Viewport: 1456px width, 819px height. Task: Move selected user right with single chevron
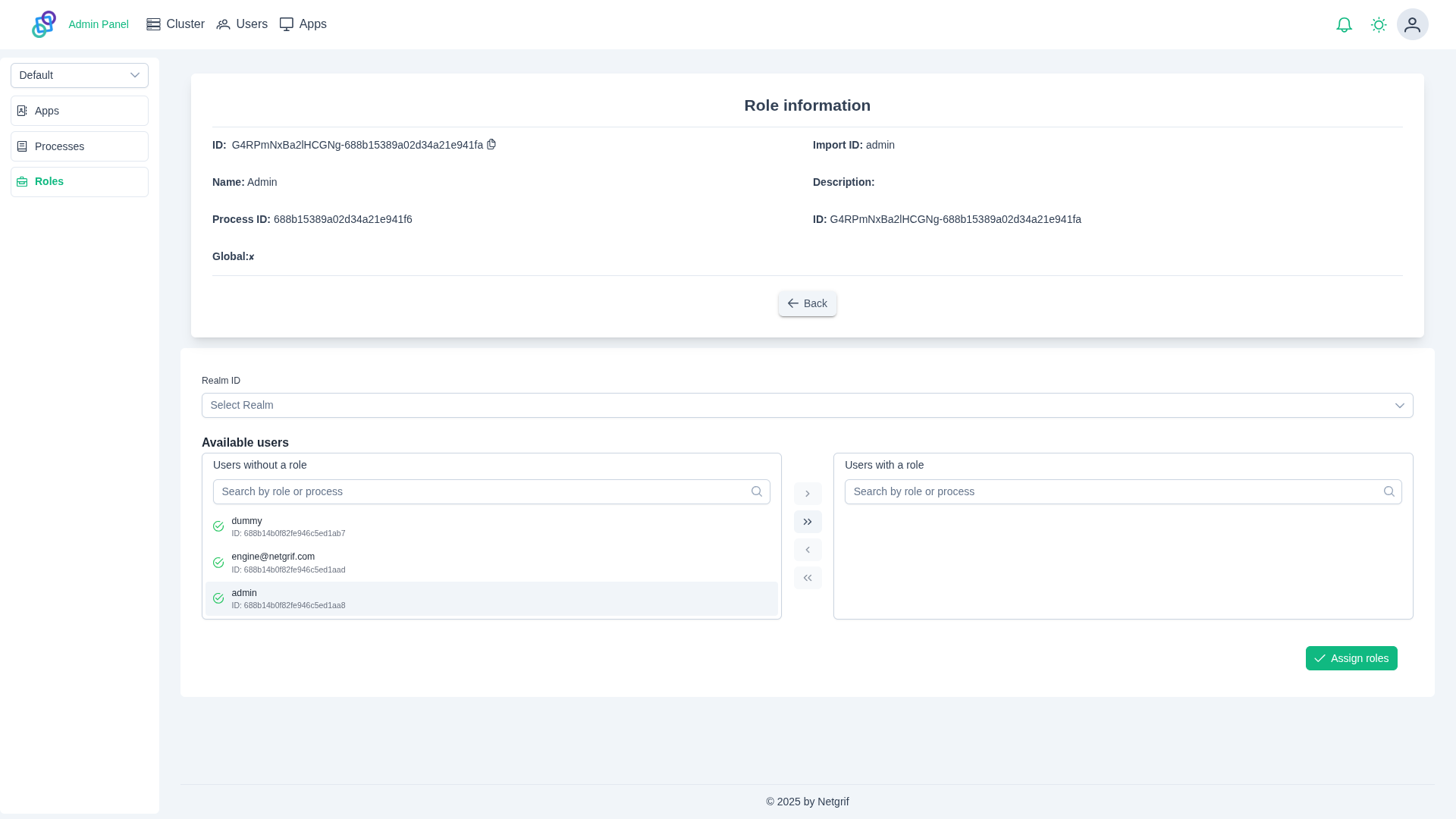[x=808, y=494]
